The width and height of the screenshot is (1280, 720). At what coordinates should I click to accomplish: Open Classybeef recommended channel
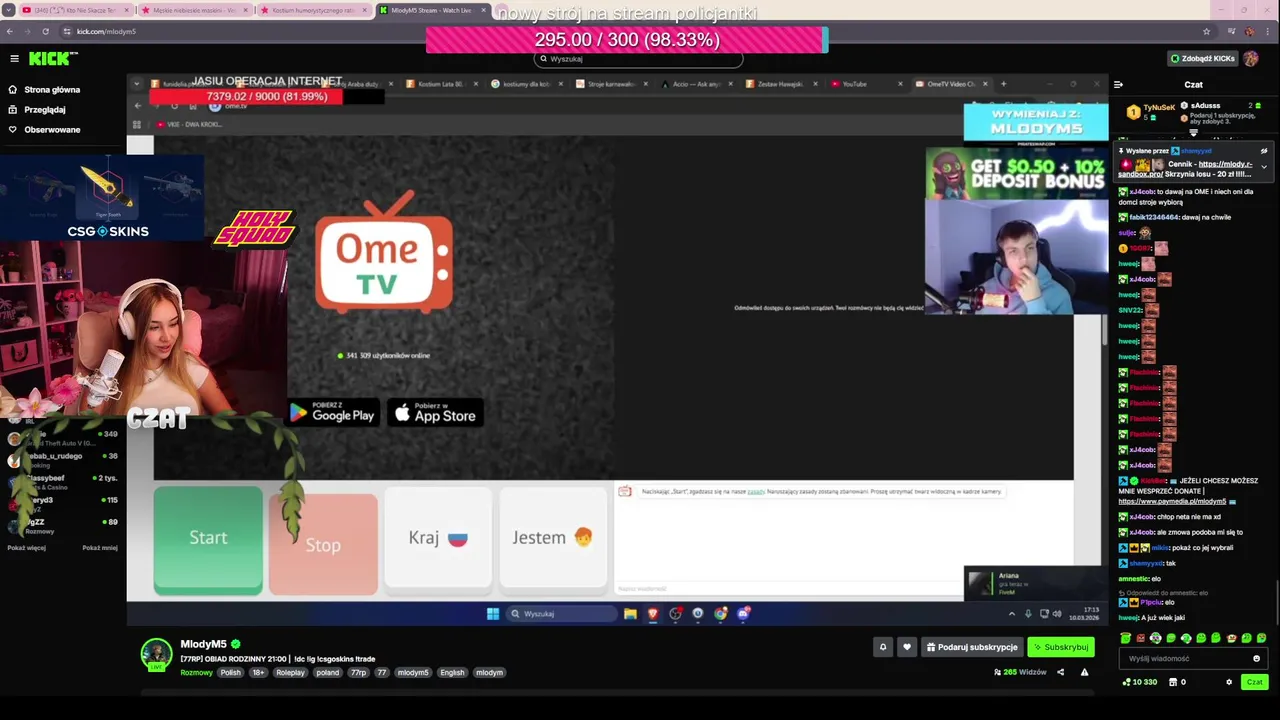coord(62,481)
